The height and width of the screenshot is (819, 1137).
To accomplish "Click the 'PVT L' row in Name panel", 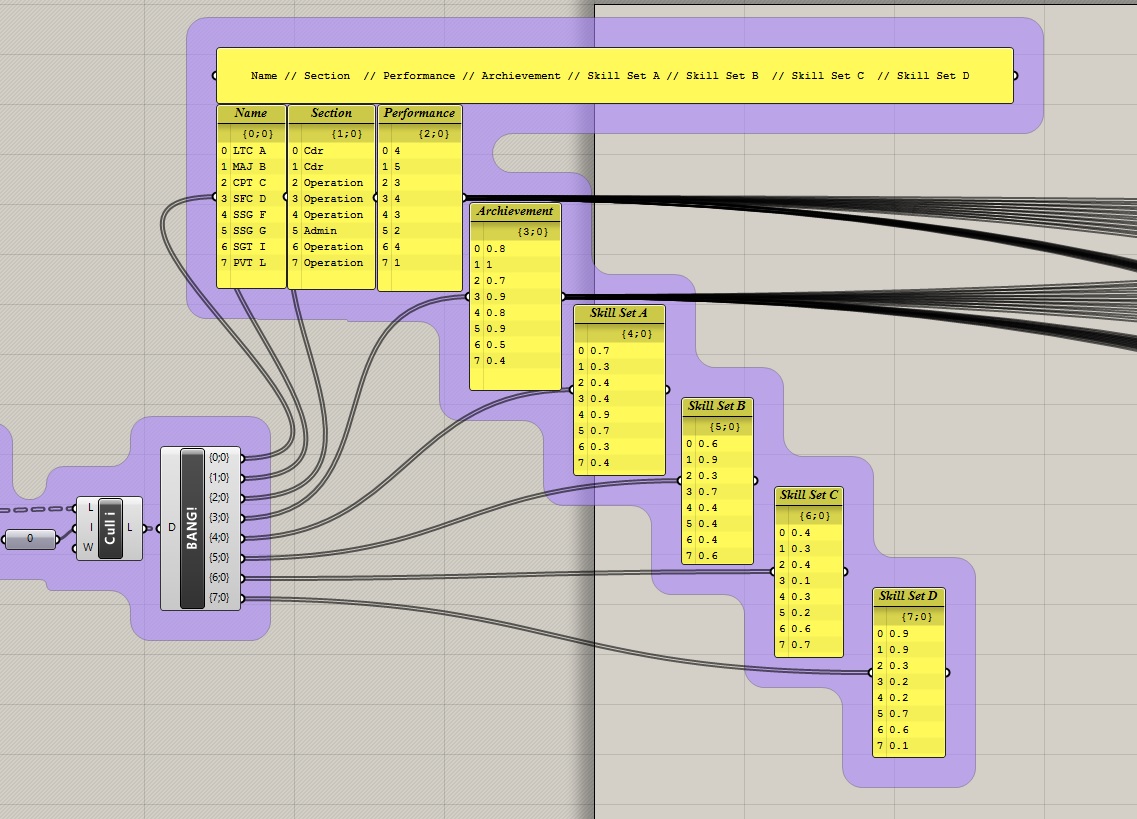I will coord(251,263).
